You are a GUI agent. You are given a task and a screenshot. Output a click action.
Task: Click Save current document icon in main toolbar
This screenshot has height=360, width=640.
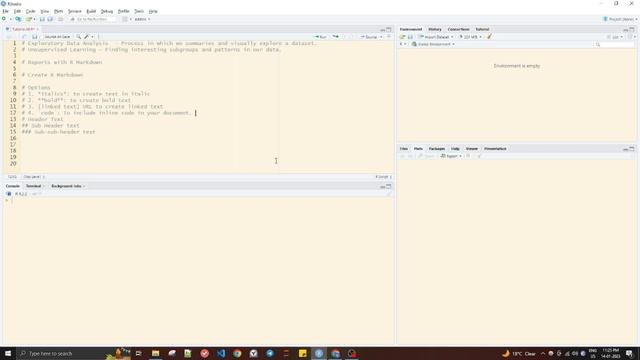[42, 19]
